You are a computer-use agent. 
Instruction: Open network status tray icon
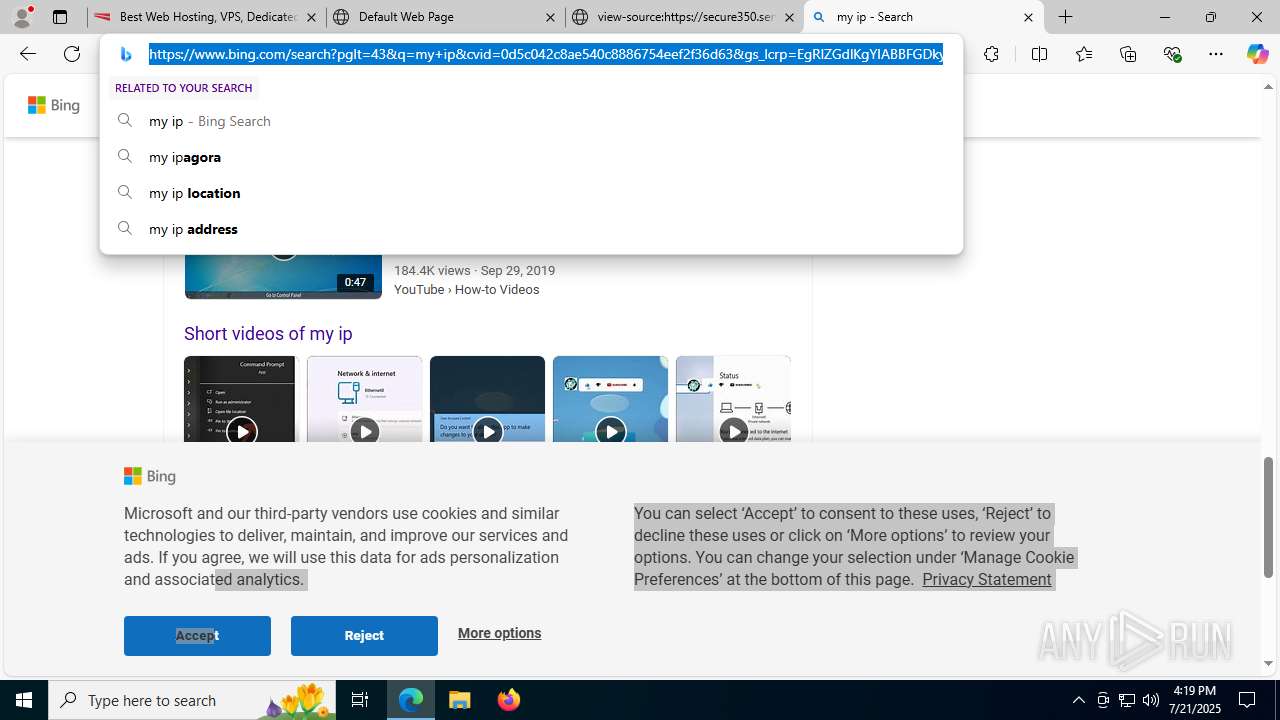click(1127, 700)
